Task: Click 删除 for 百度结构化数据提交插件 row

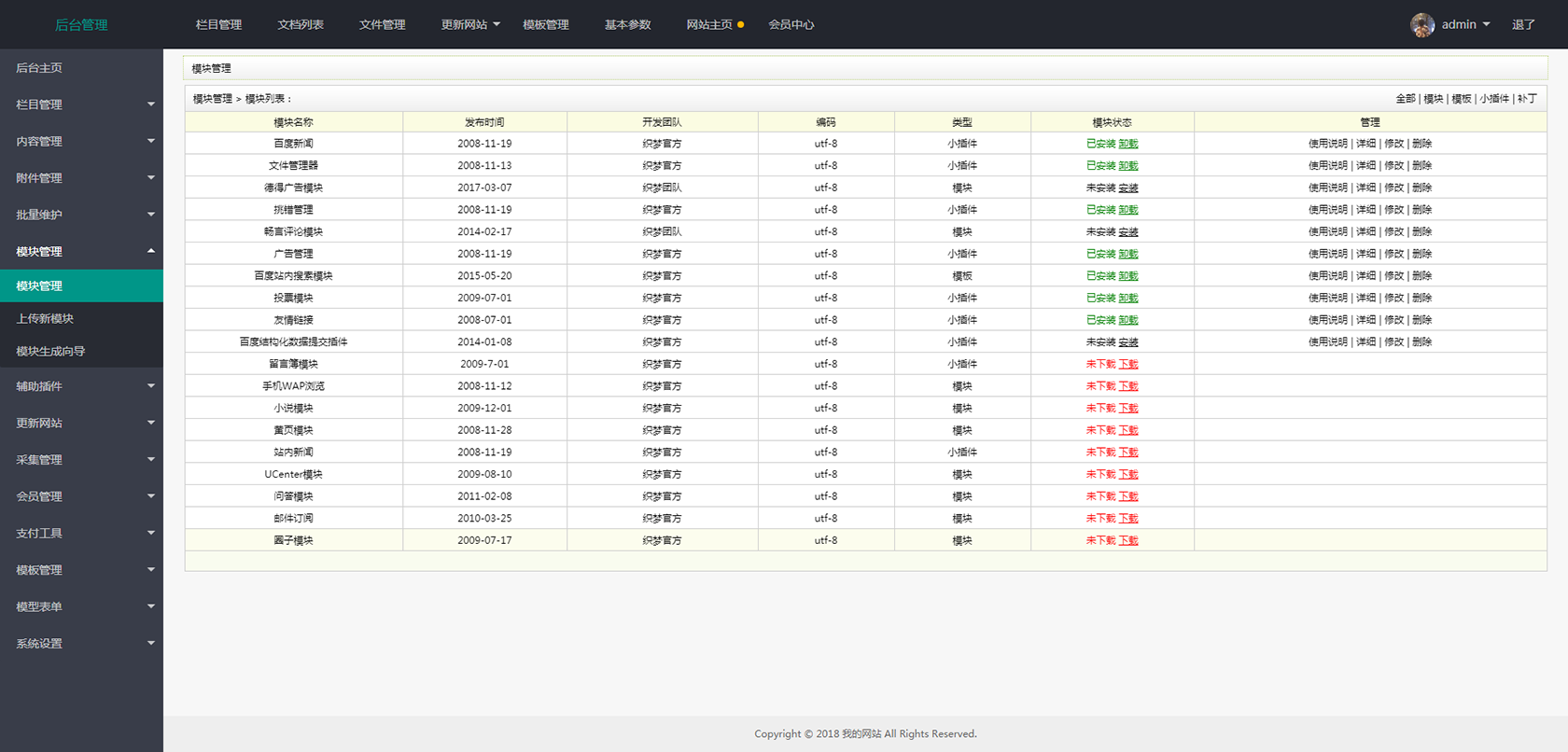Action: 1421,342
